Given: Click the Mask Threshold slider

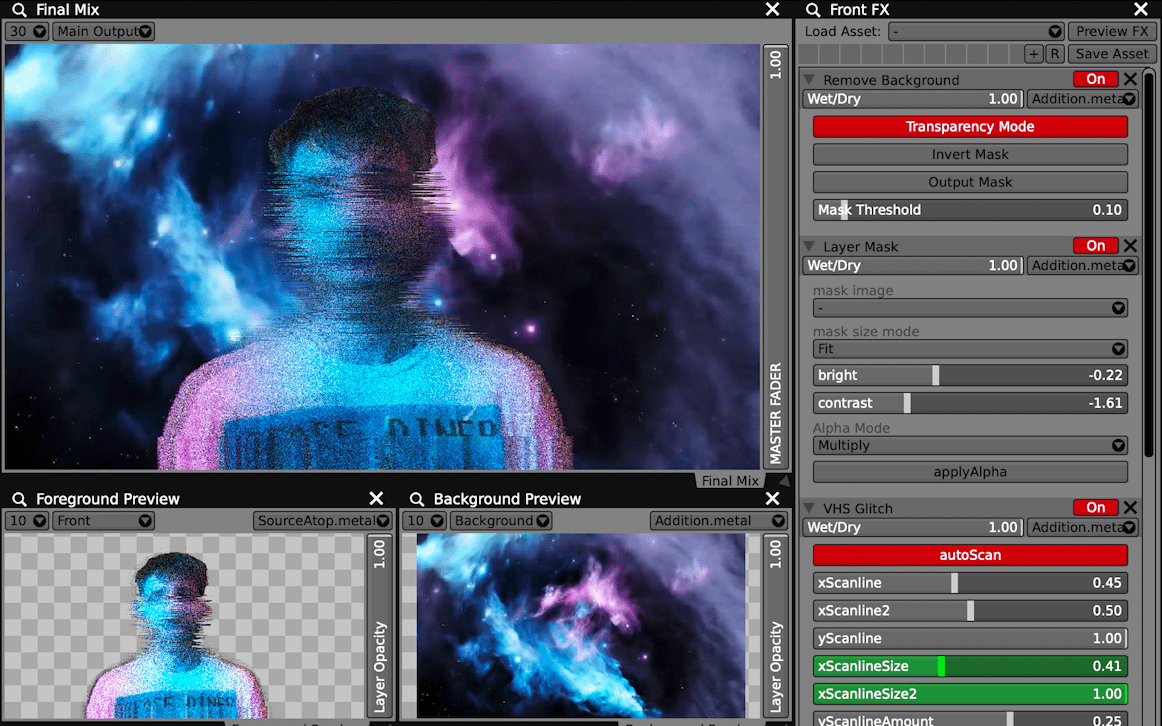Looking at the screenshot, I should click(969, 210).
